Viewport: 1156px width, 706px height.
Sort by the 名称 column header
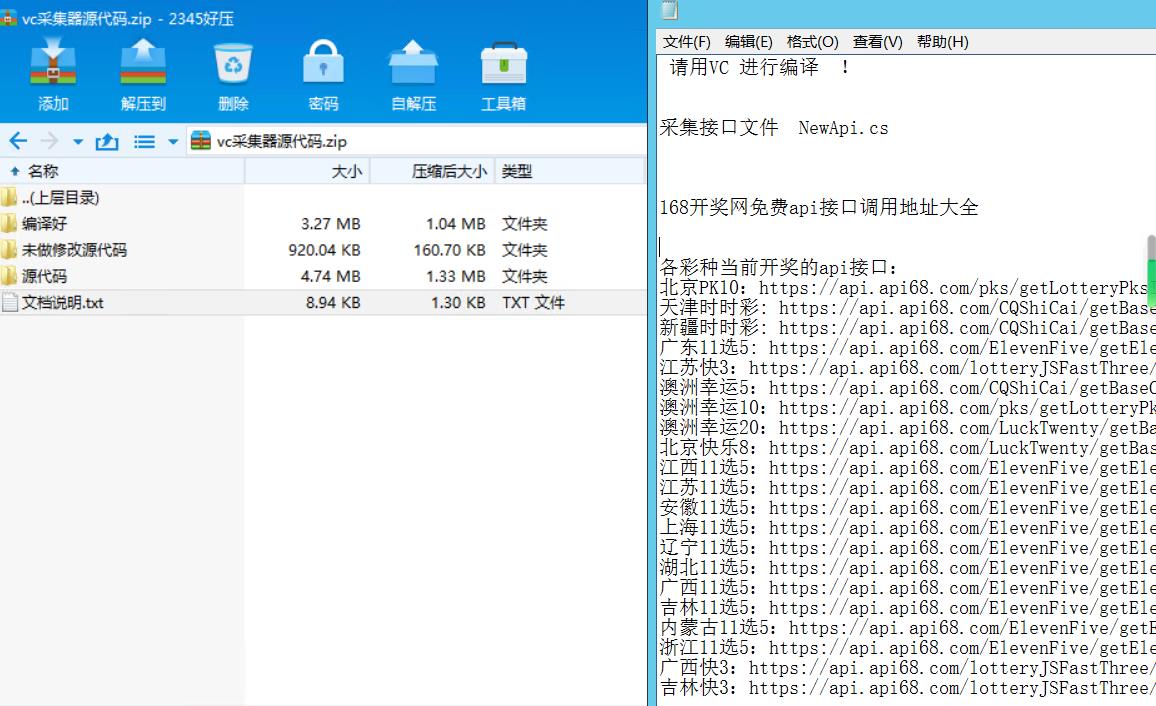click(x=122, y=171)
